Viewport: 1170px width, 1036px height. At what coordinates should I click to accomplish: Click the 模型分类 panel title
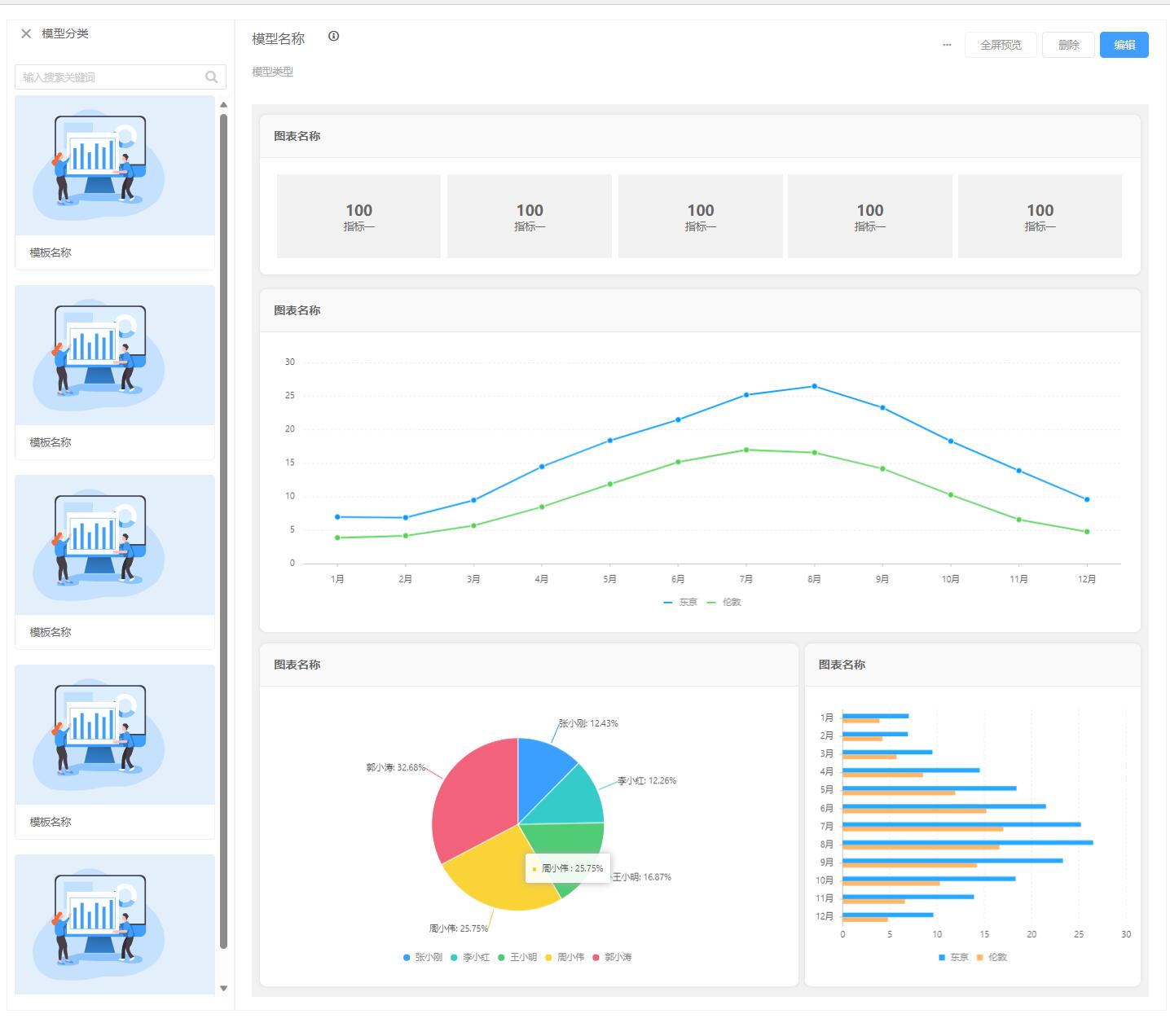(x=65, y=33)
